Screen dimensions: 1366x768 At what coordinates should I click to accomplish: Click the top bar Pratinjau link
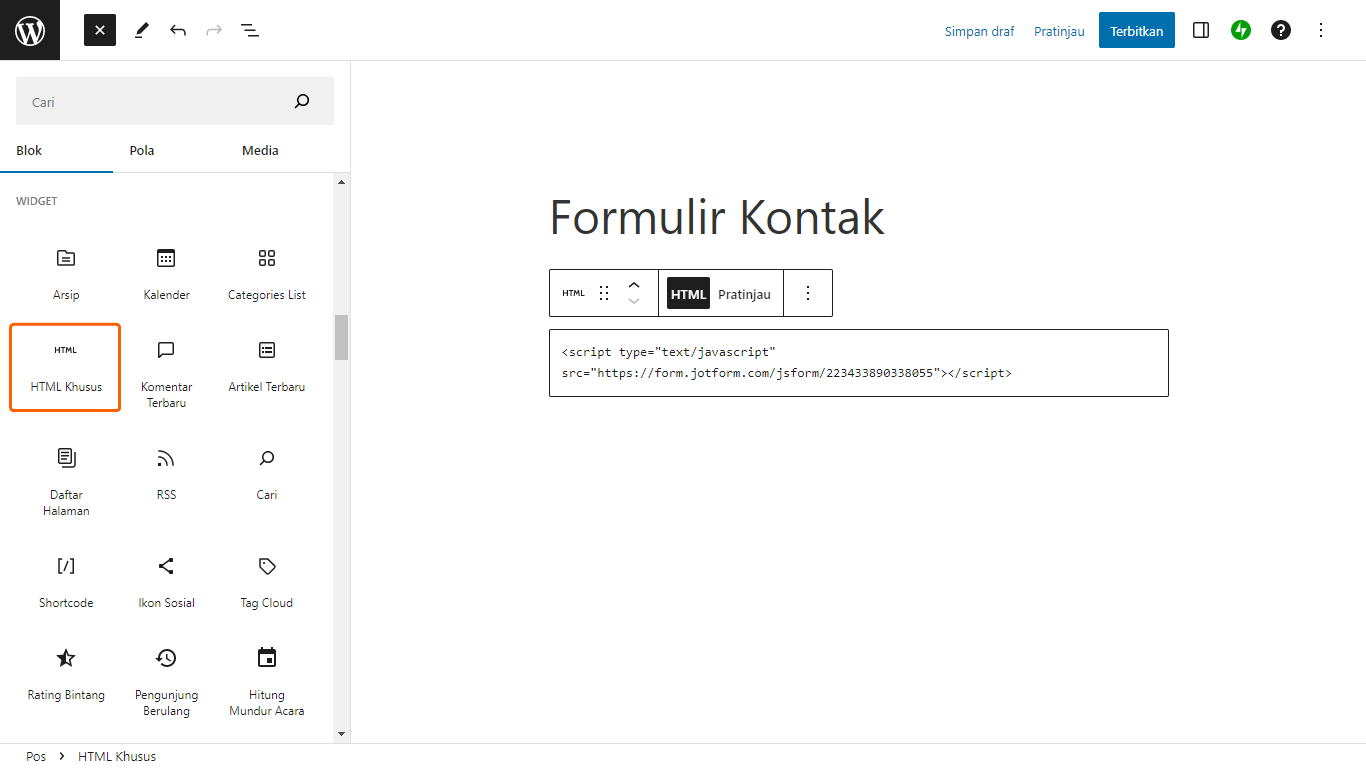(1059, 31)
